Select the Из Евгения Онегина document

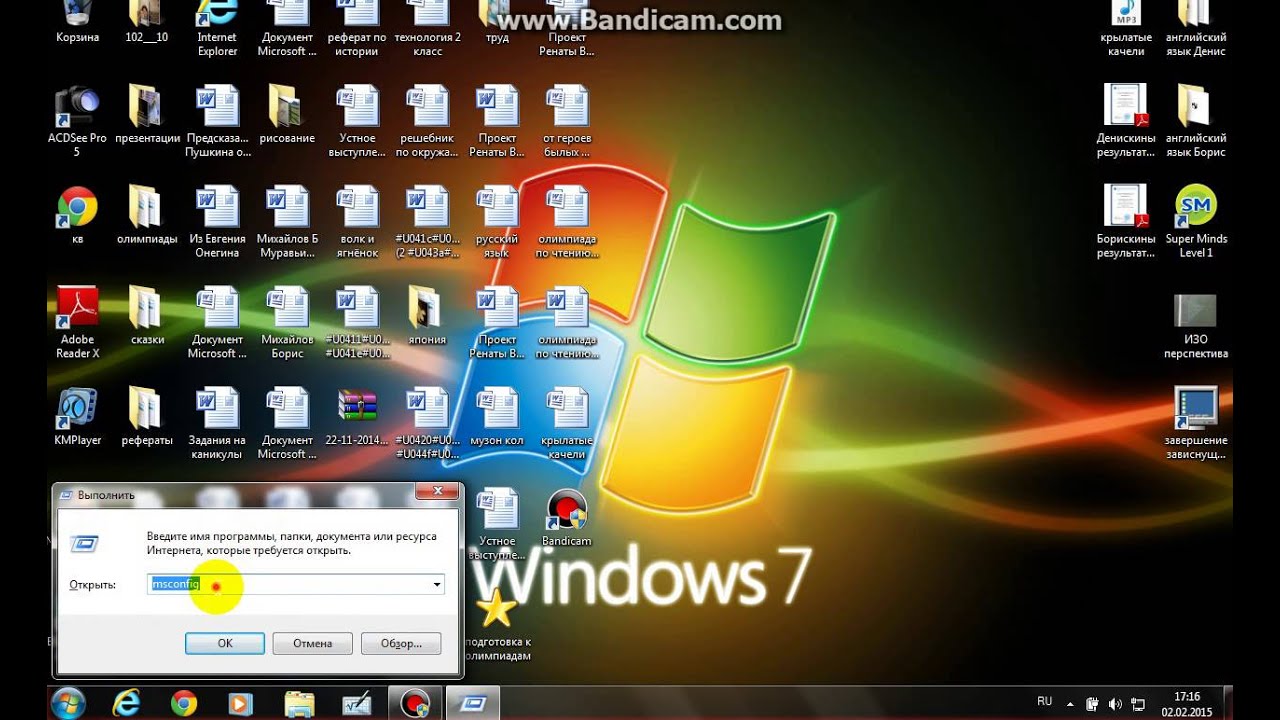tap(217, 222)
